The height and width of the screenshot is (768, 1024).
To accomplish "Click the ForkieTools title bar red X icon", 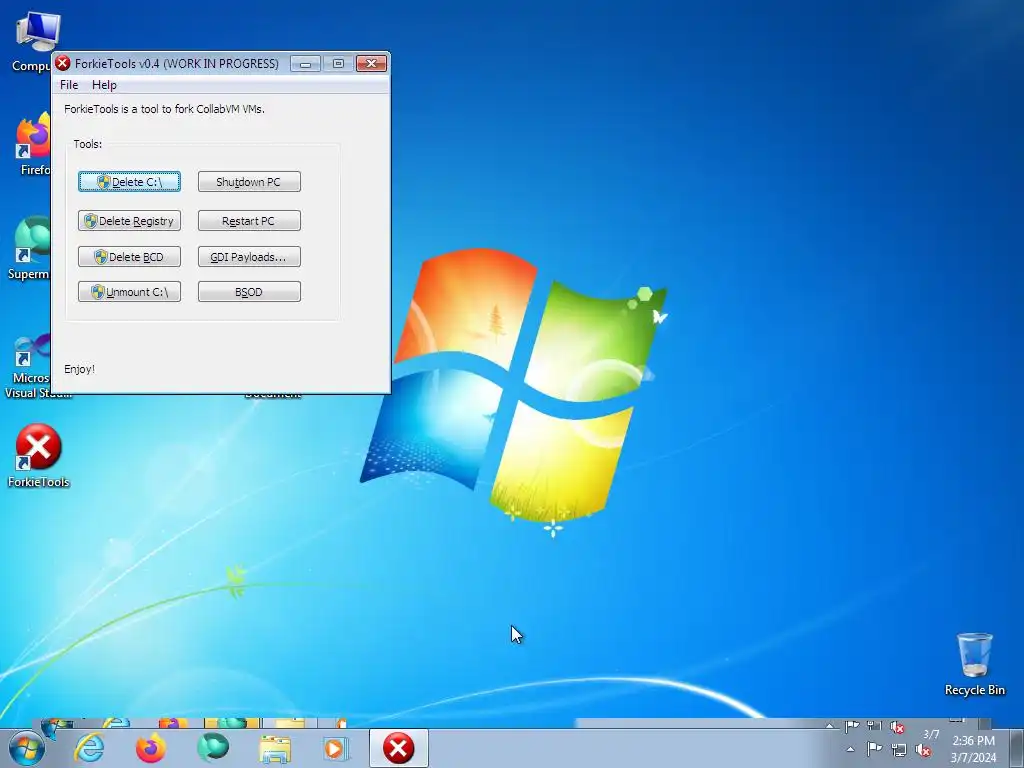I will click(63, 63).
